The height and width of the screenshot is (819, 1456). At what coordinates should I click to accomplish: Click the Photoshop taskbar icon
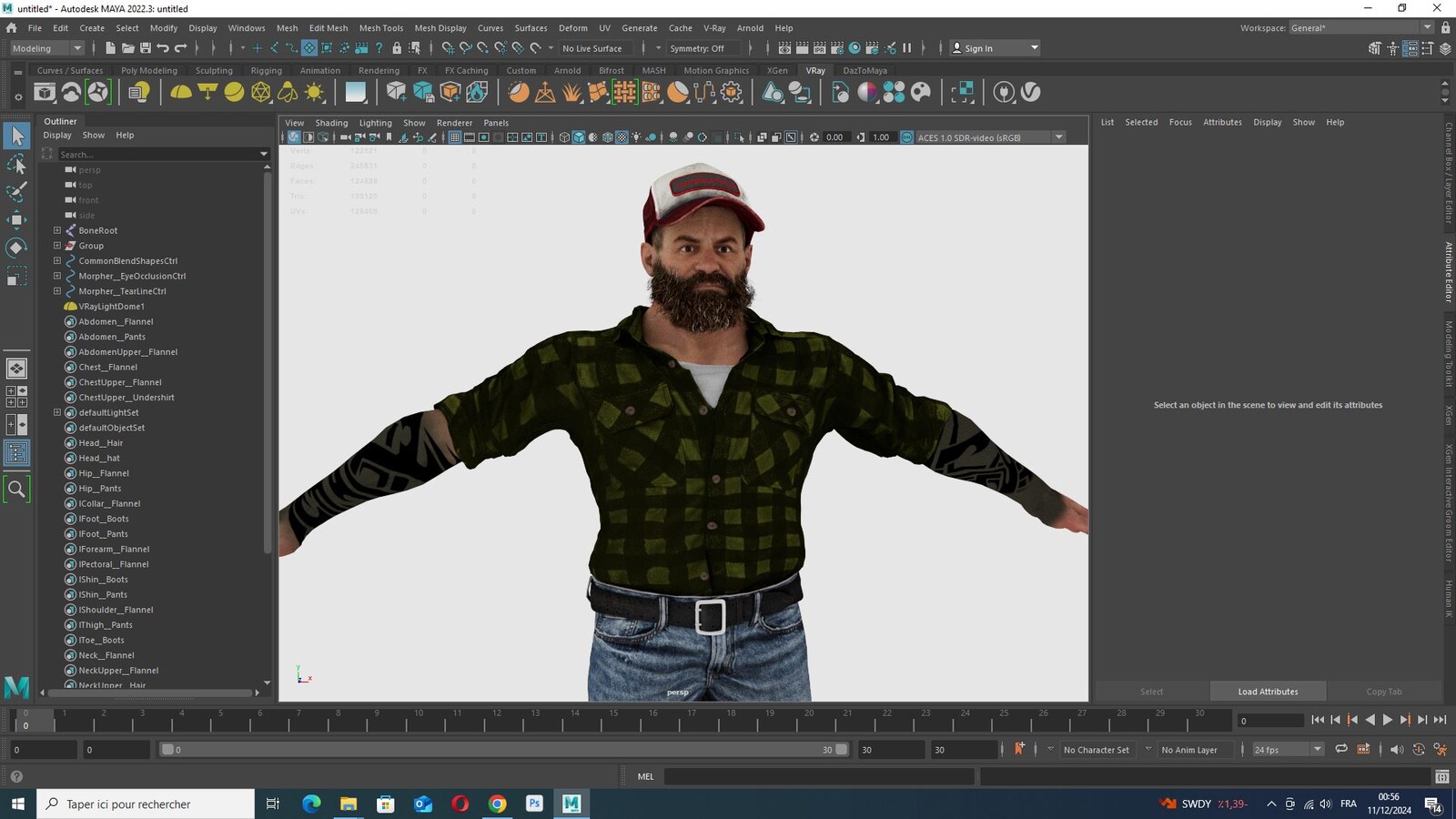coord(534,804)
